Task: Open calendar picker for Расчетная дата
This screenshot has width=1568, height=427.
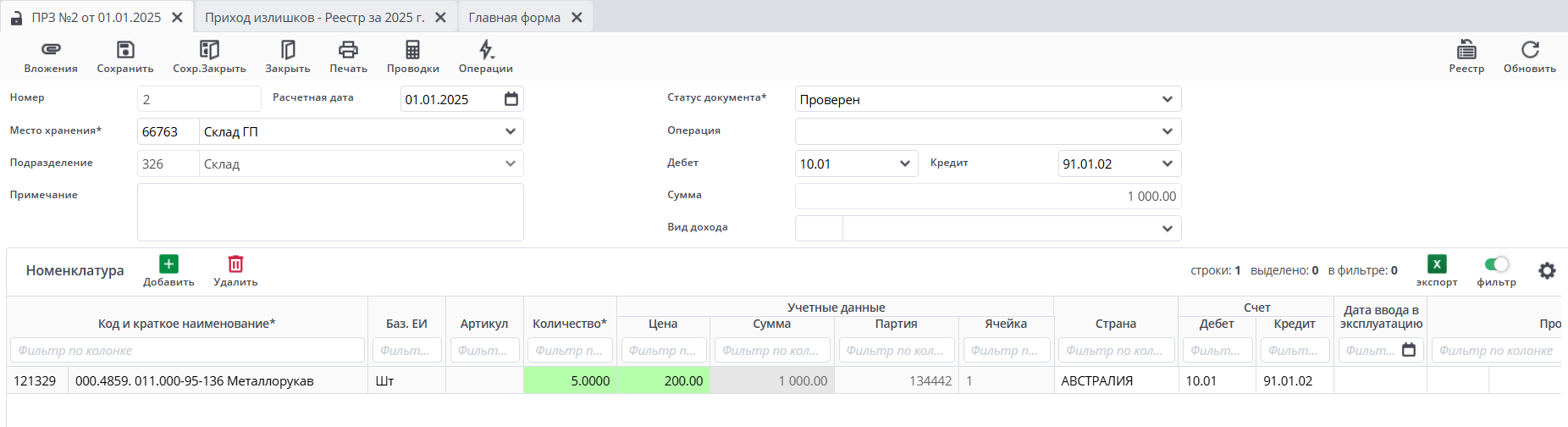Action: coord(511,99)
